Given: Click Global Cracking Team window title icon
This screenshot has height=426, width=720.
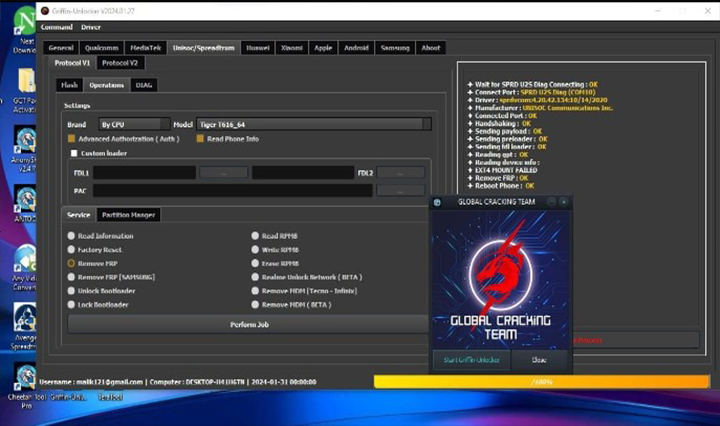Looking at the screenshot, I should (437, 202).
